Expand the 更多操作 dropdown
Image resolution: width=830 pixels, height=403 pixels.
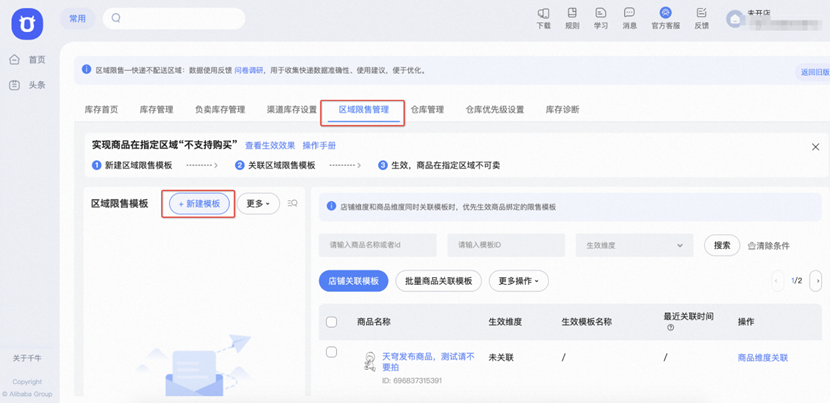[x=519, y=281]
